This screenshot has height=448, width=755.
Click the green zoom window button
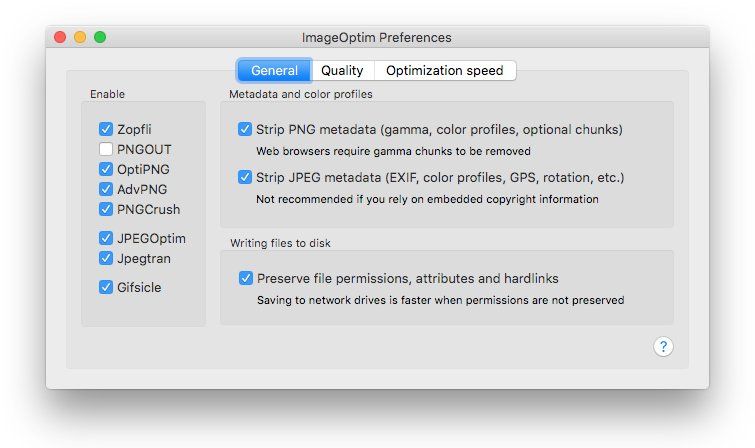point(100,37)
